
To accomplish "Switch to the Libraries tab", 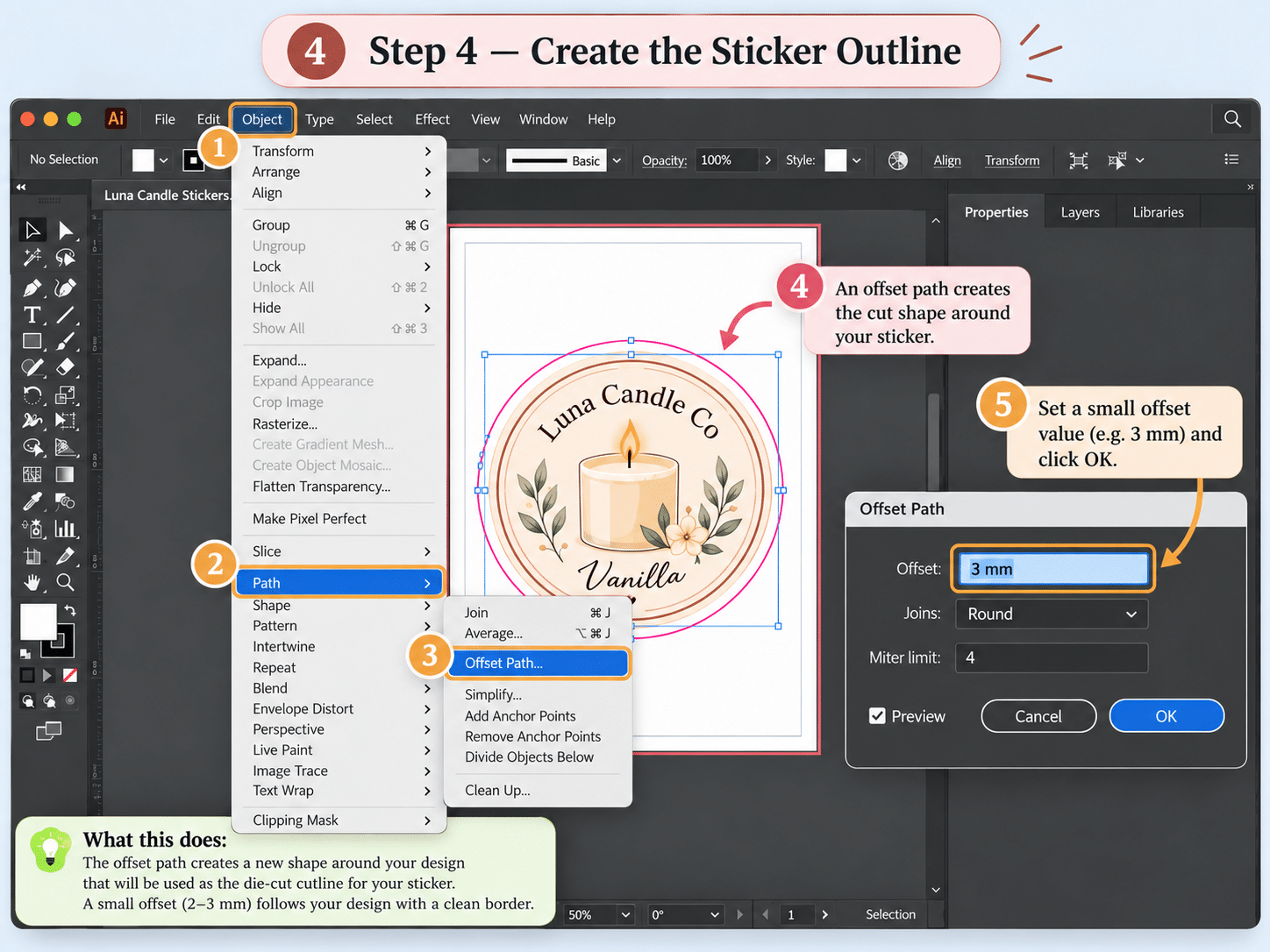I will 1158,212.
